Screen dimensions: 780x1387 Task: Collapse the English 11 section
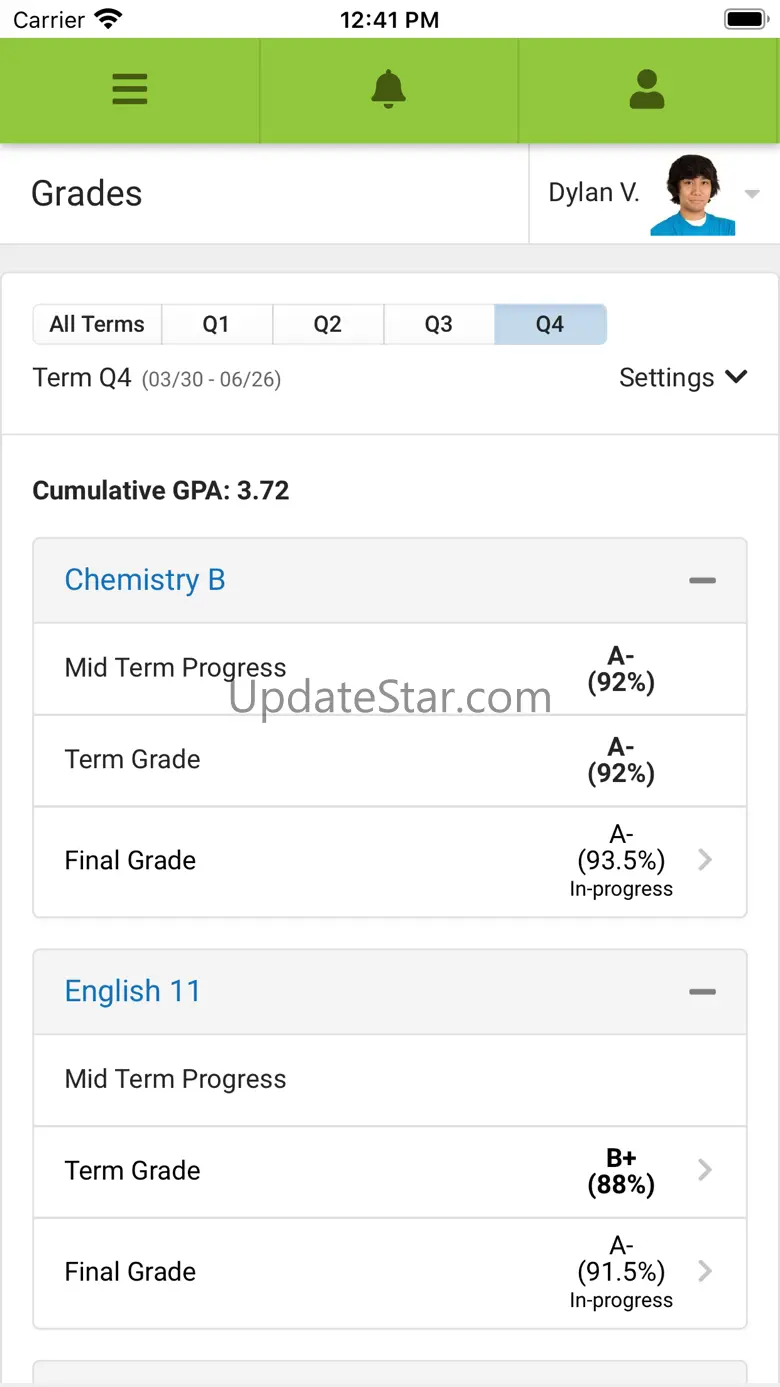(x=702, y=992)
